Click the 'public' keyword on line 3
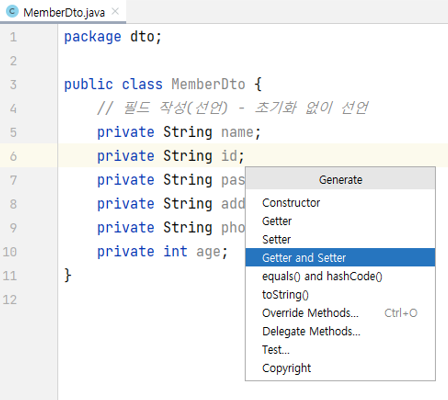Viewport: 448px width, 400px height. pos(88,85)
